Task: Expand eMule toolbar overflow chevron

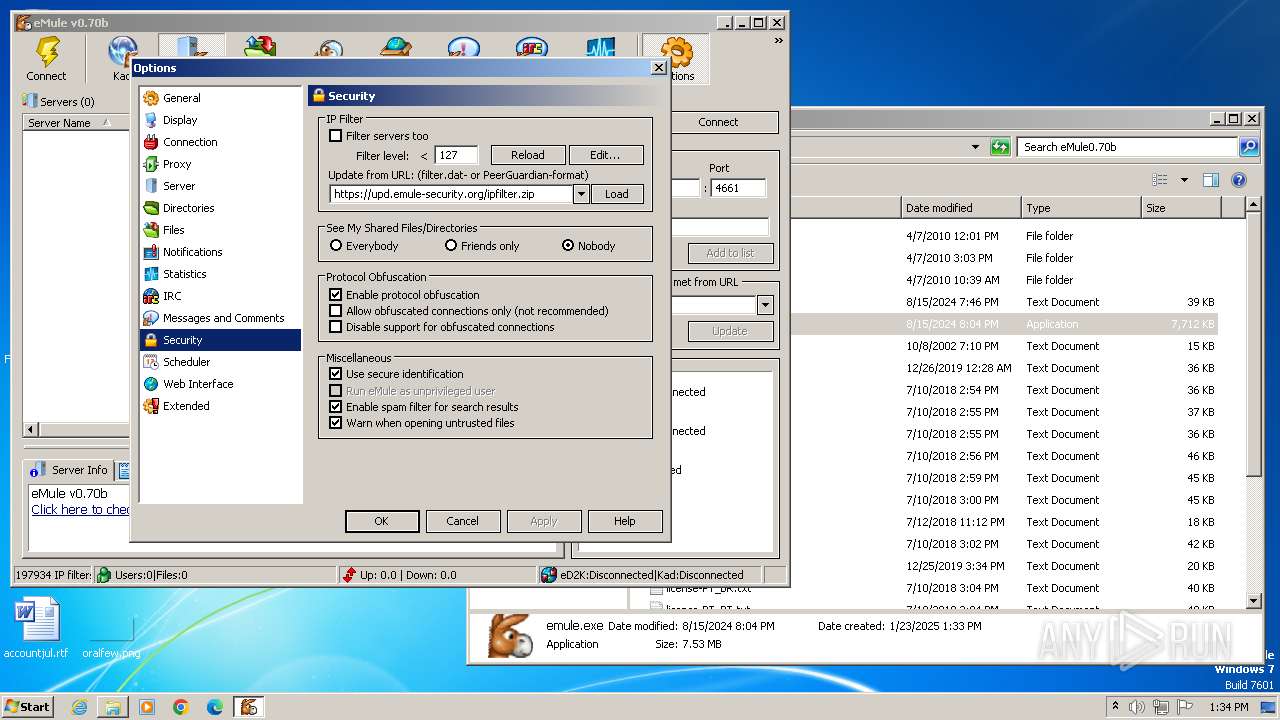Action: tap(779, 42)
